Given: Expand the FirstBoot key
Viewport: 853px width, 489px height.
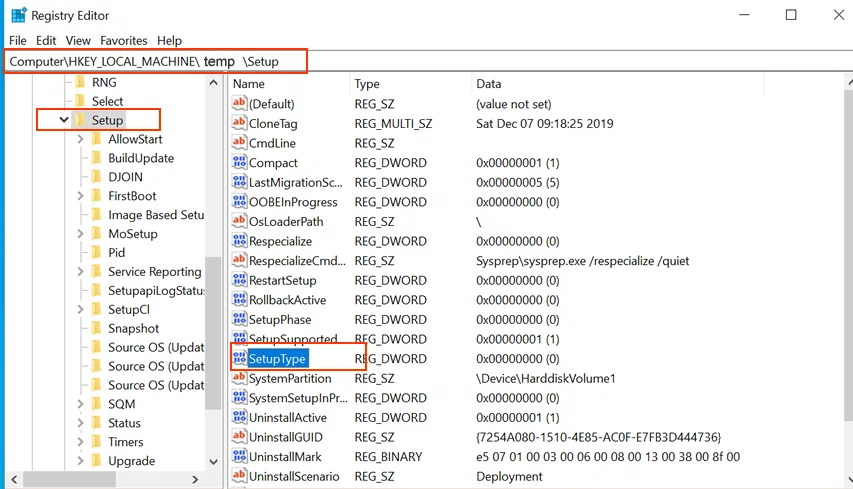Looking at the screenshot, I should click(81, 195).
